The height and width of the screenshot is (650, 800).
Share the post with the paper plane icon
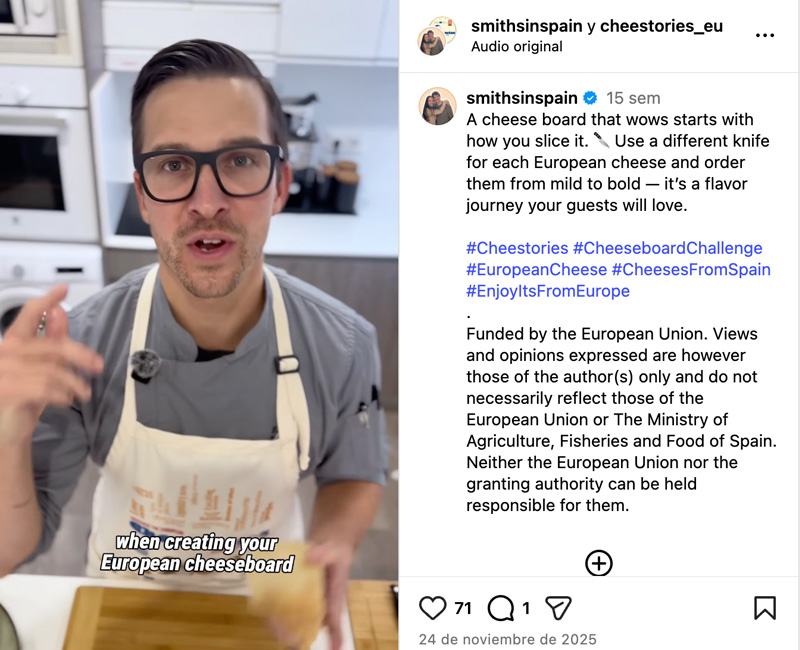(x=558, y=608)
